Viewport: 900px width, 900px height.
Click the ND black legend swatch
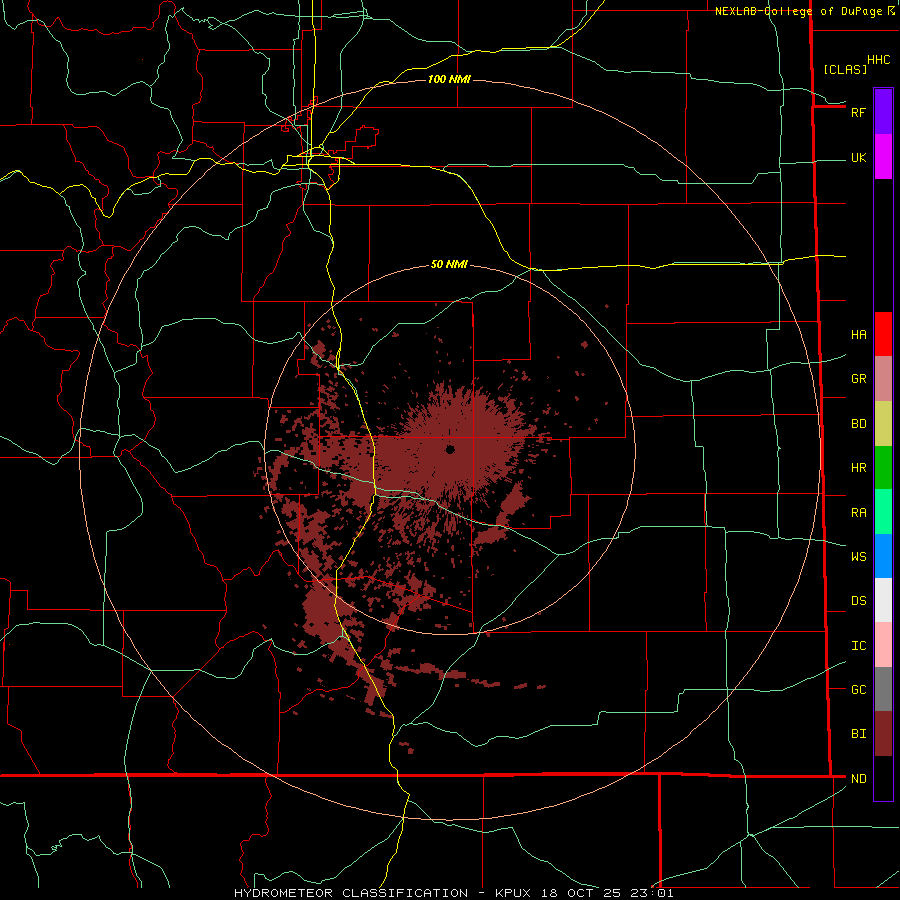click(x=883, y=778)
